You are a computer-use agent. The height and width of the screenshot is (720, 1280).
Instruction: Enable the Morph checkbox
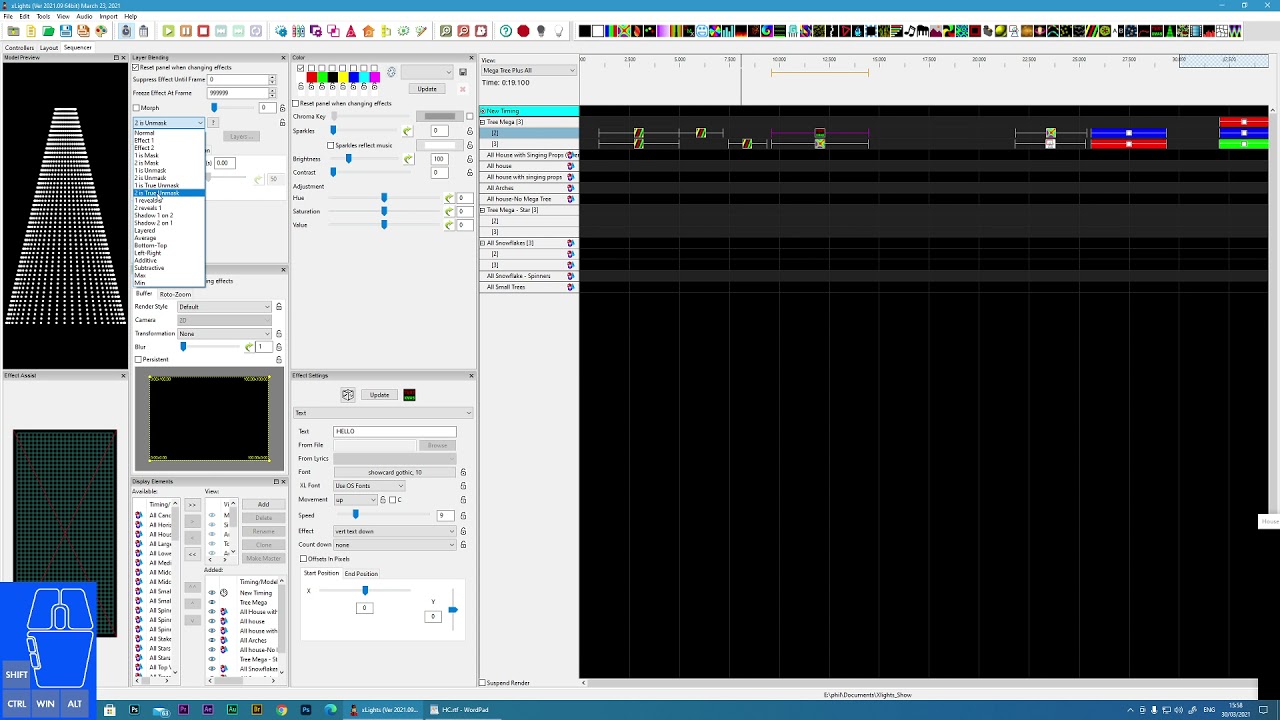137,107
